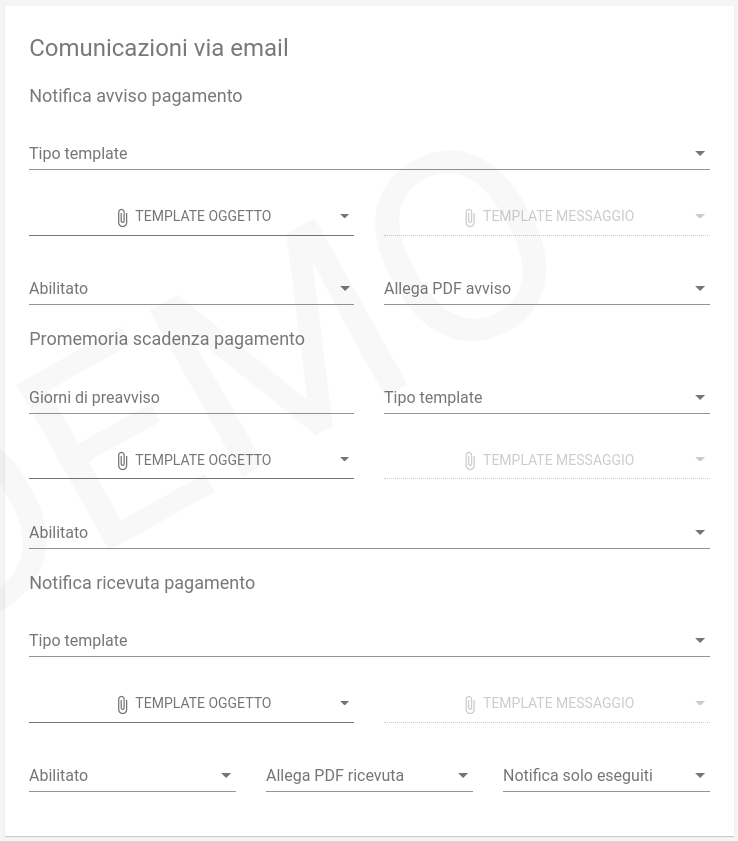Click arrow of Template Oggetto in Notifica avviso
The height and width of the screenshot is (841, 738).
[344, 216]
